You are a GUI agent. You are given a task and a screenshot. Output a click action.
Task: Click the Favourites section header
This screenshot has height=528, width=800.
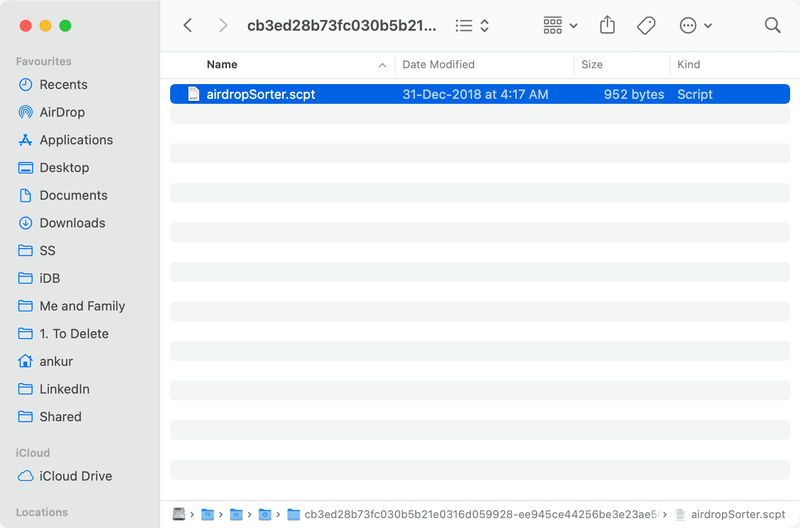click(43, 61)
